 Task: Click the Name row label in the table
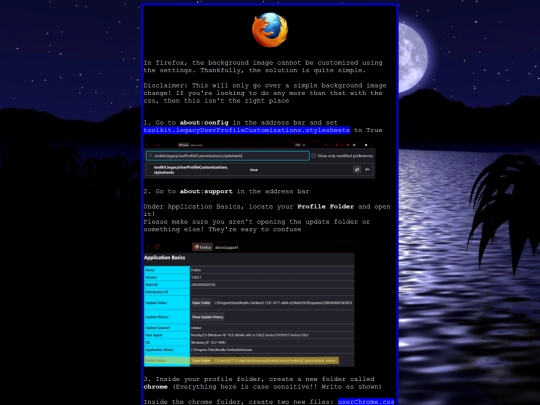click(150, 270)
